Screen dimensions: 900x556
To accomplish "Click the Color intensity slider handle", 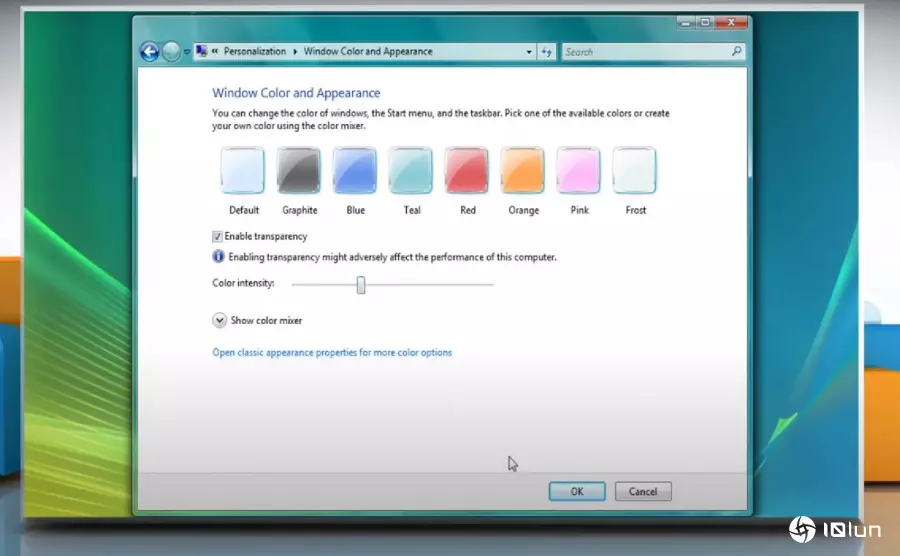I will pyautogui.click(x=360, y=285).
